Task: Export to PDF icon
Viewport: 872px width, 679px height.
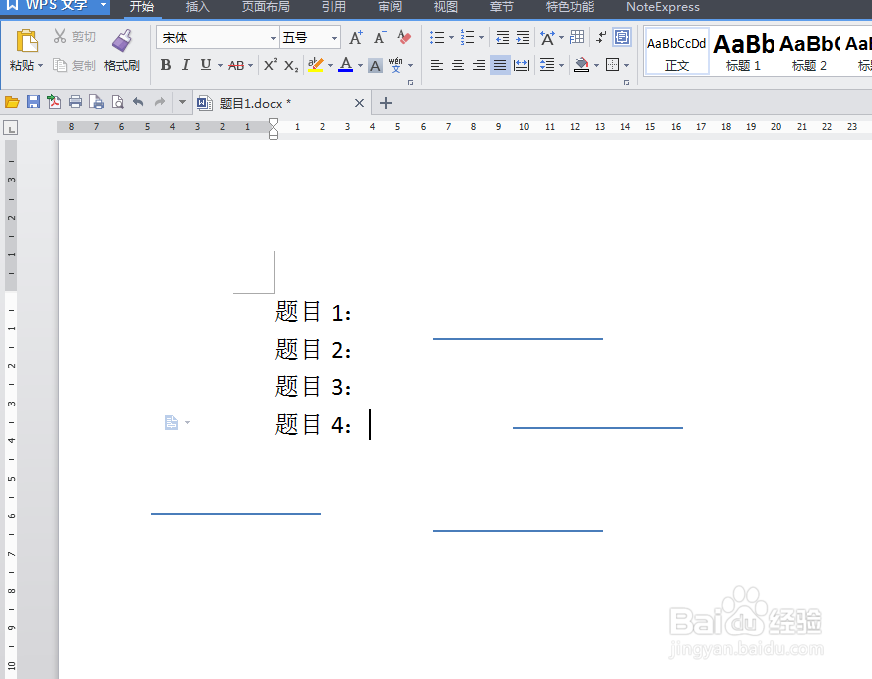Action: tap(54, 102)
